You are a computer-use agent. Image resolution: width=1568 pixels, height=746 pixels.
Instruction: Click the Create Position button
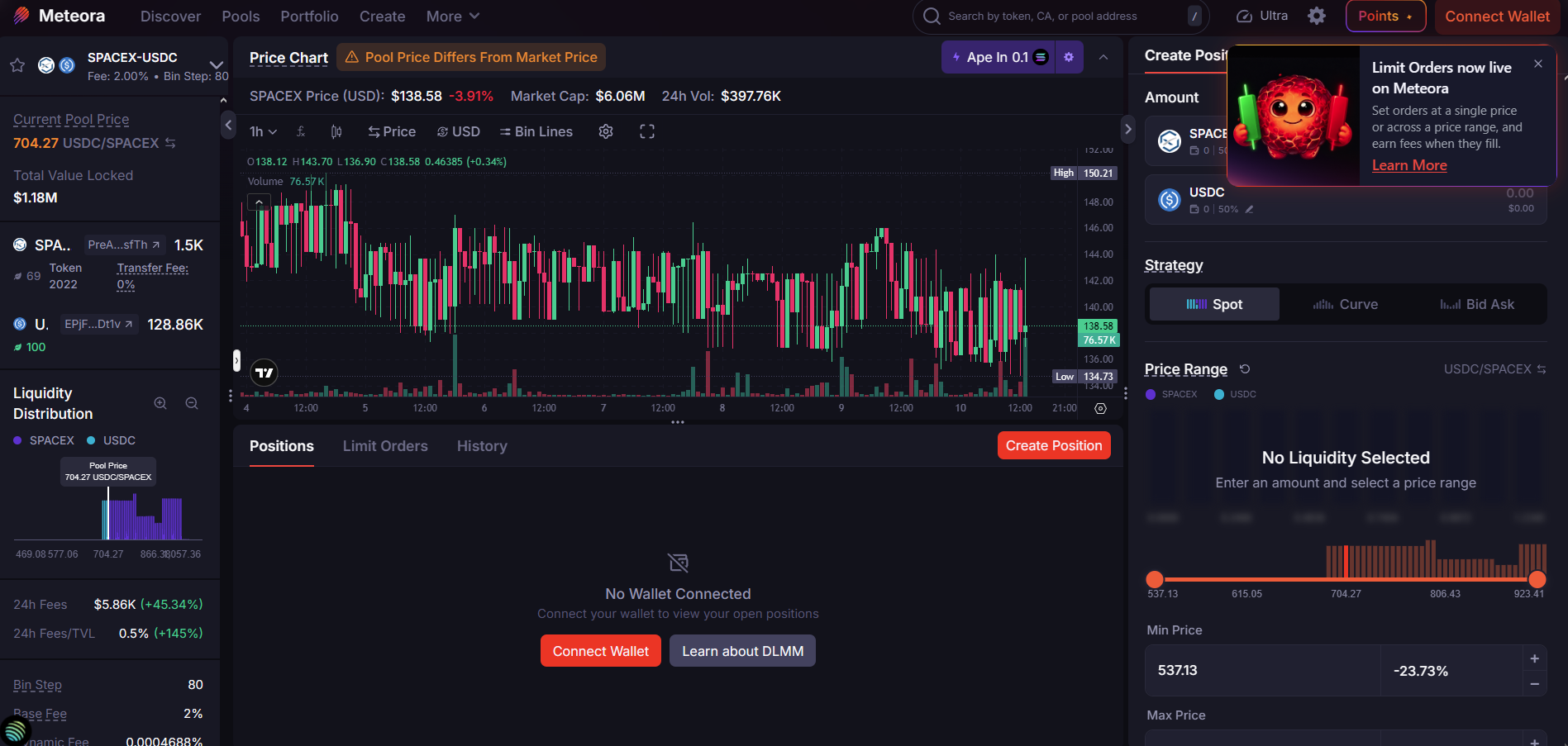[1054, 445]
